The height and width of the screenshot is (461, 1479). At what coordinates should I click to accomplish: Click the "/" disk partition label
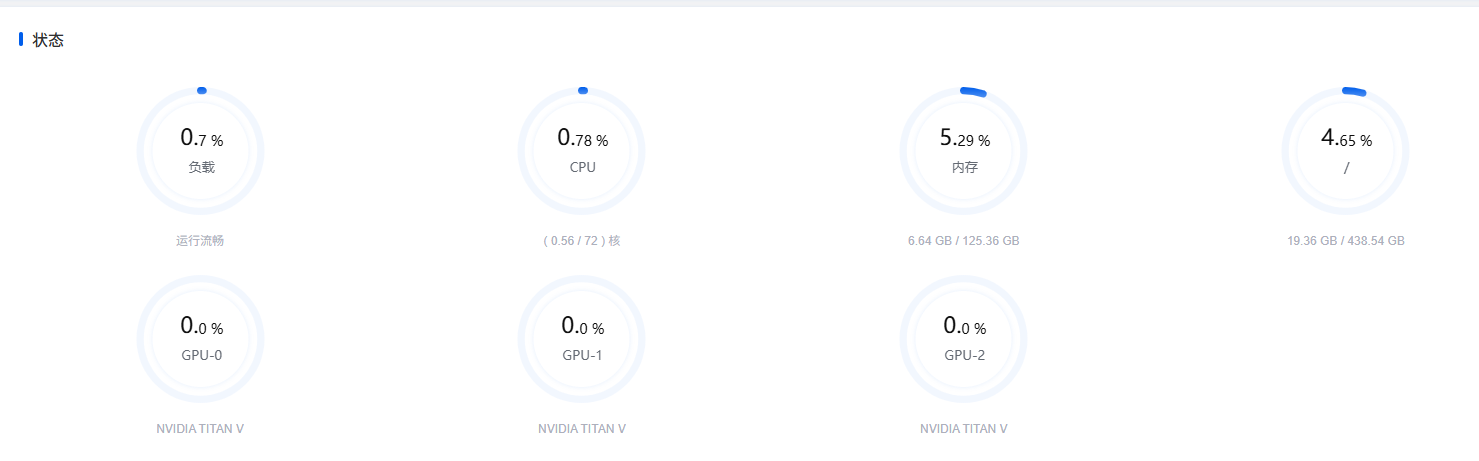point(1346,167)
